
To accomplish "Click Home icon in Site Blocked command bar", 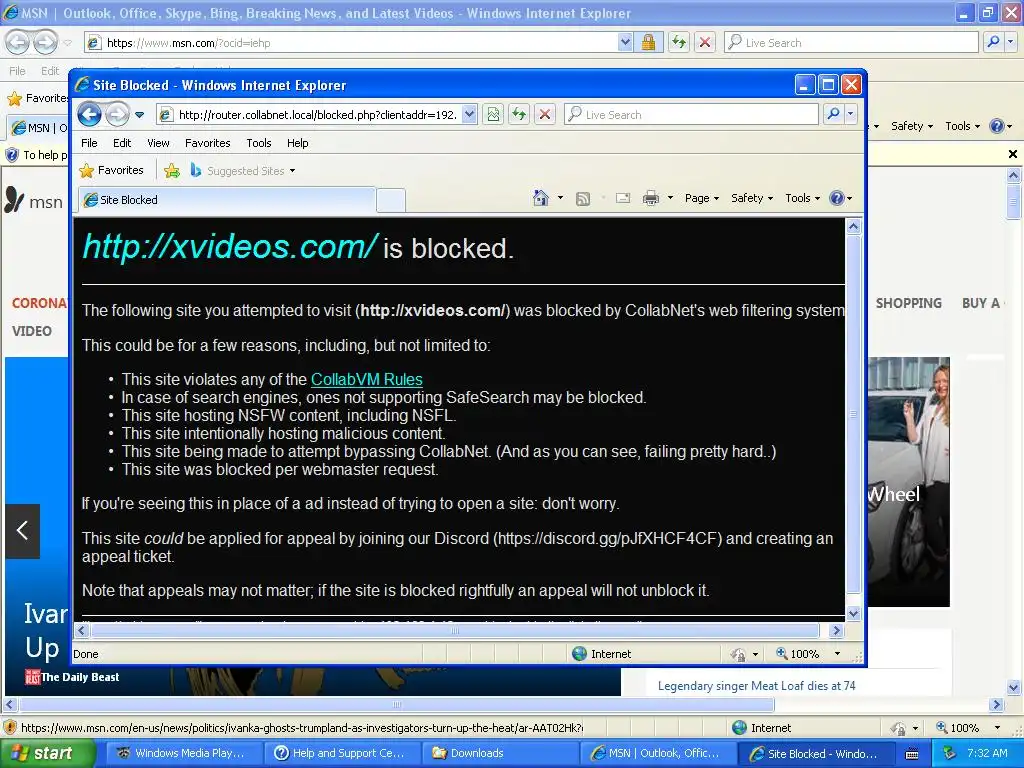I will tap(540, 198).
